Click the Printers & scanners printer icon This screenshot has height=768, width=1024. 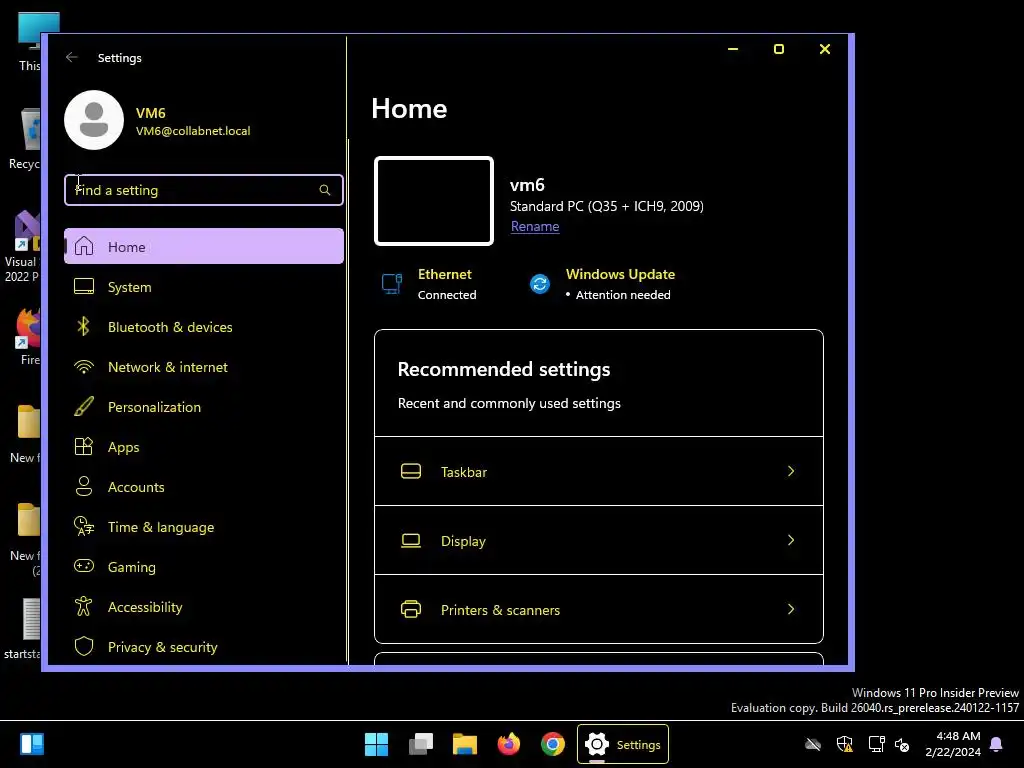411,609
